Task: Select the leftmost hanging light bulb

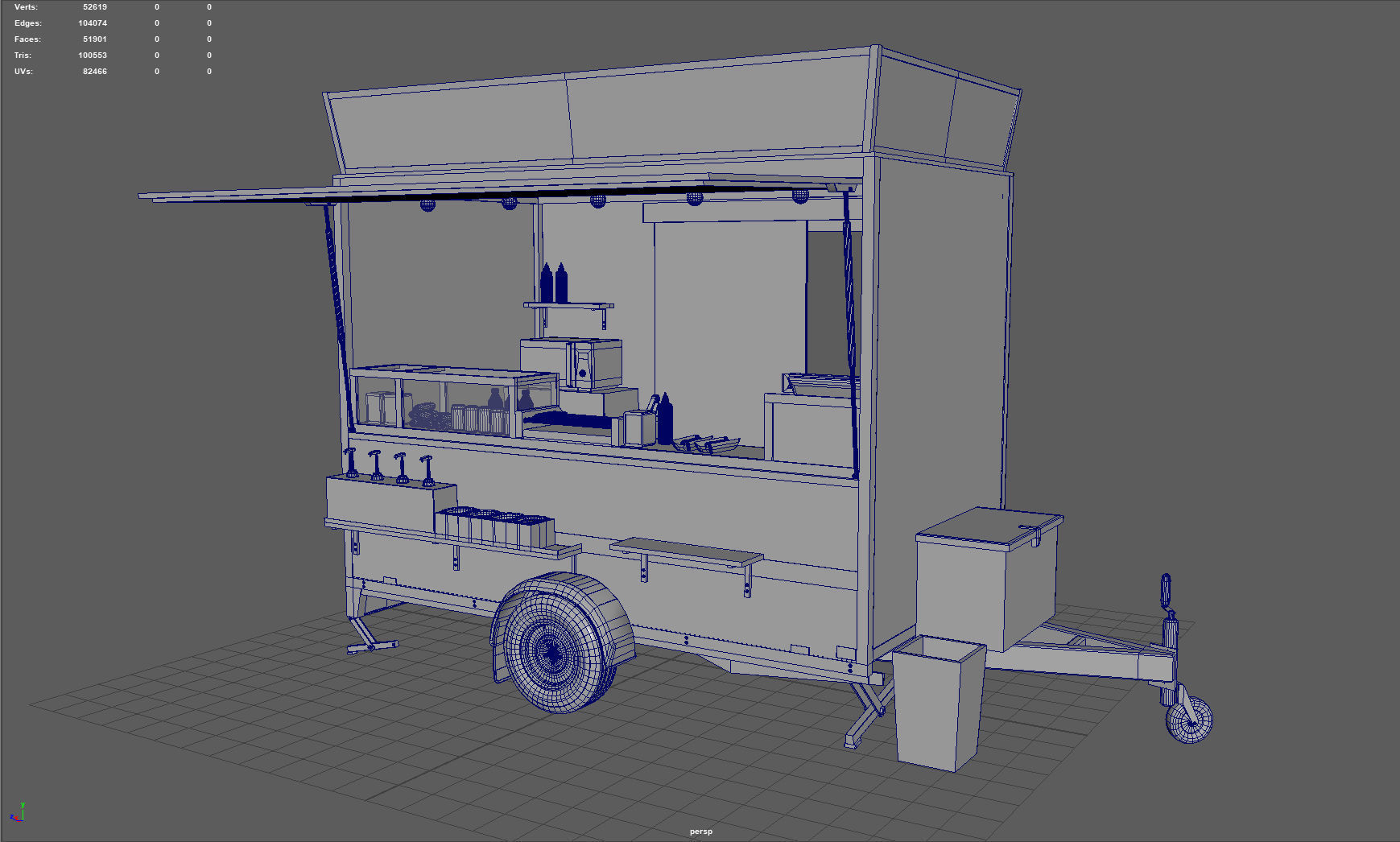Action: pos(427,204)
